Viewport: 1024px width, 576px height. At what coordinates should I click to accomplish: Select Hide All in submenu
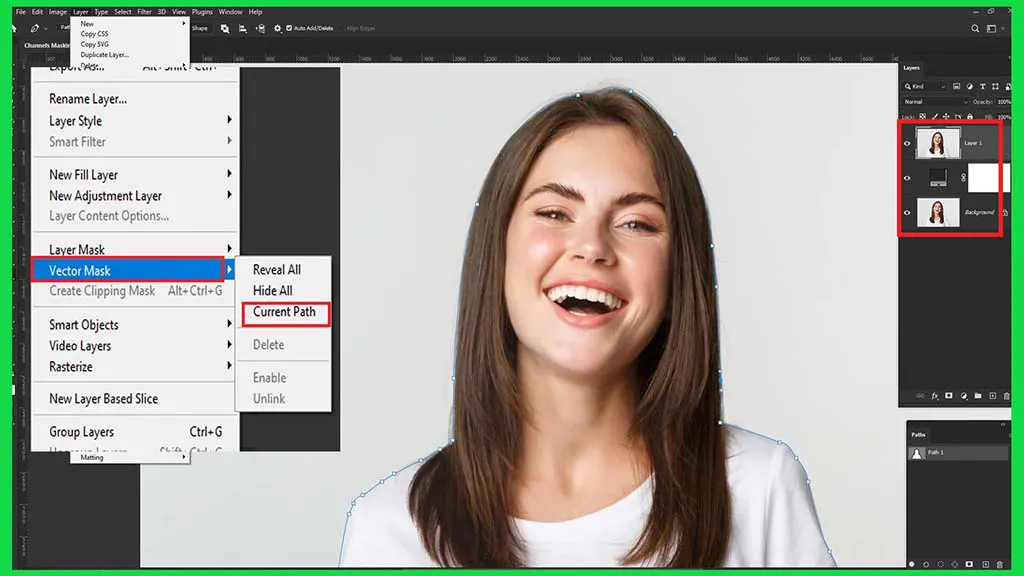[x=272, y=291]
